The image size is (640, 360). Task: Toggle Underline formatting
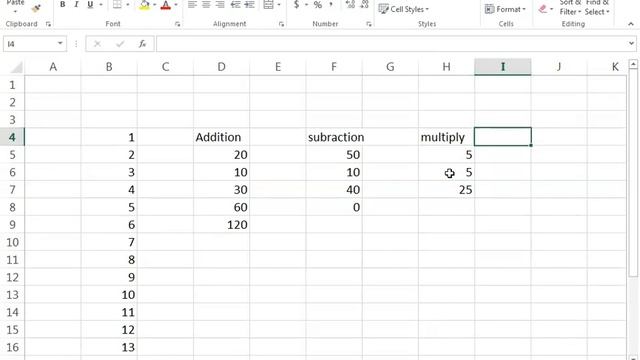[x=90, y=5]
